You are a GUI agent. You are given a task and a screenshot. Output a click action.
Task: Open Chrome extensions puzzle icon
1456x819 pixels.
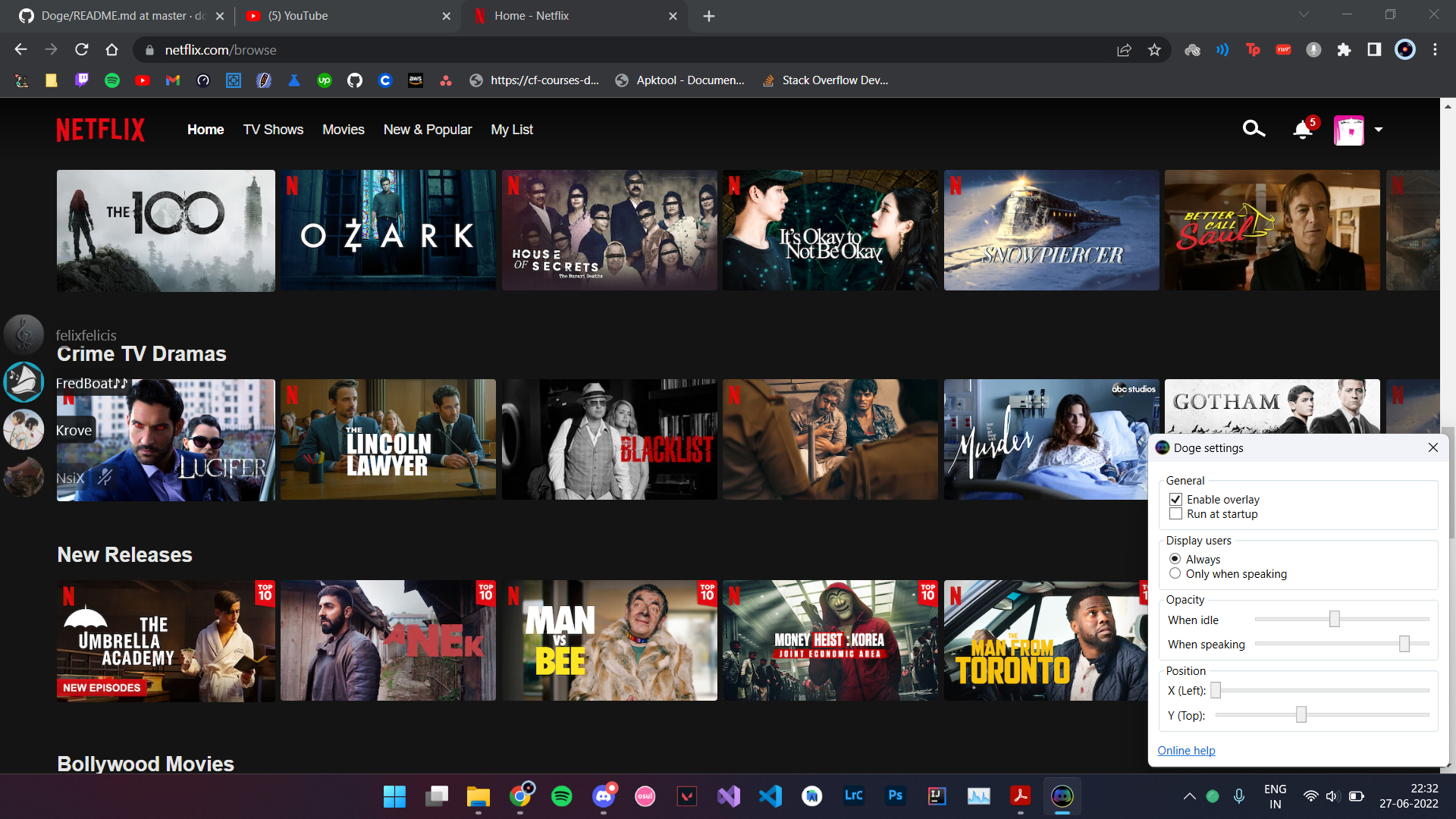pyautogui.click(x=1344, y=50)
